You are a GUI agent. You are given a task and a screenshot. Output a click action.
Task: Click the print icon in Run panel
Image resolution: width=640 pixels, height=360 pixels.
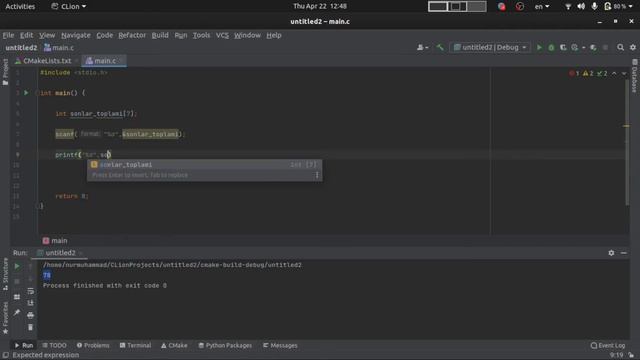tap(31, 315)
